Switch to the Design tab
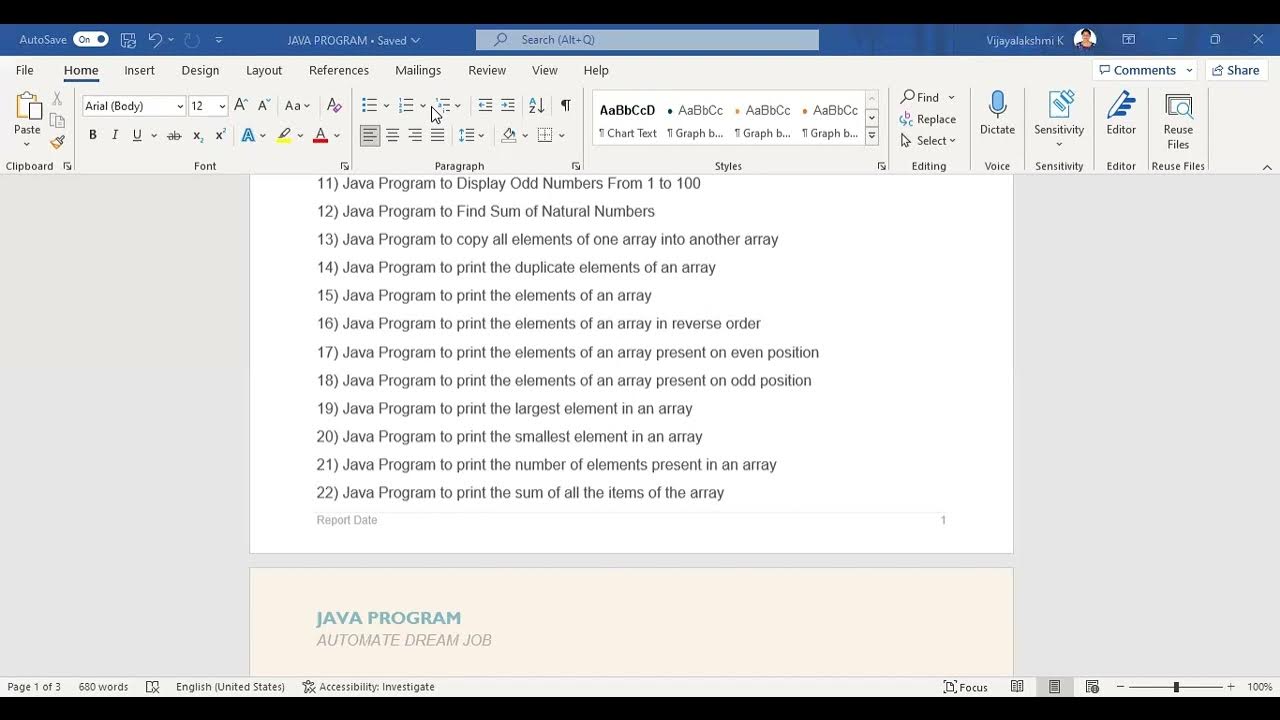Image resolution: width=1280 pixels, height=720 pixels. (x=200, y=70)
